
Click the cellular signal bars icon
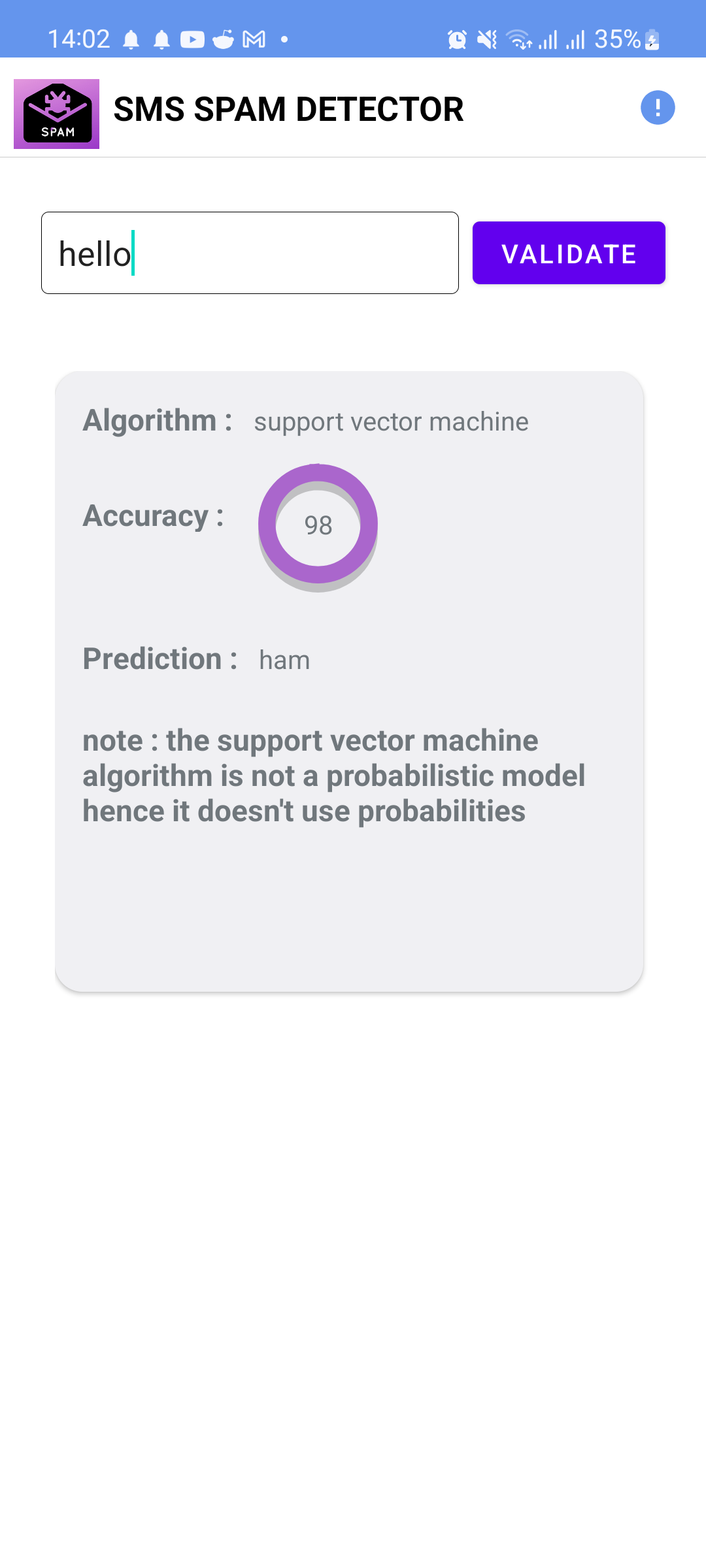[x=548, y=39]
